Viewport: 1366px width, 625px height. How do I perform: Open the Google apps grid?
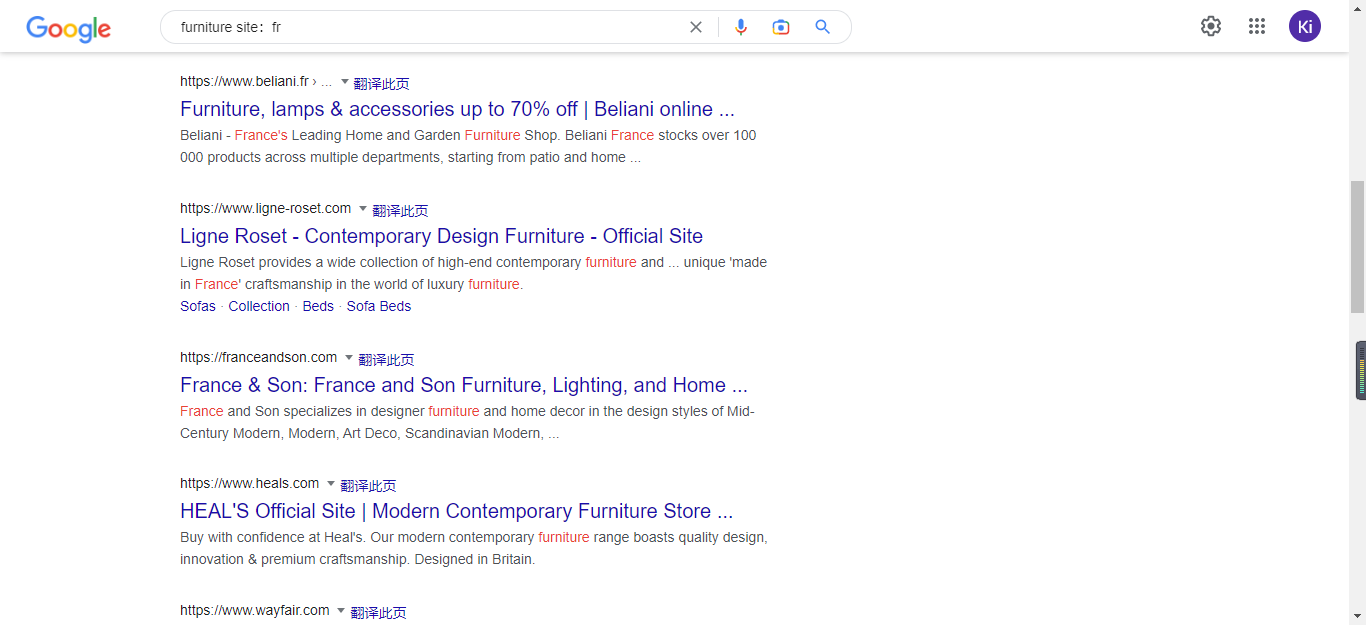pos(1257,26)
